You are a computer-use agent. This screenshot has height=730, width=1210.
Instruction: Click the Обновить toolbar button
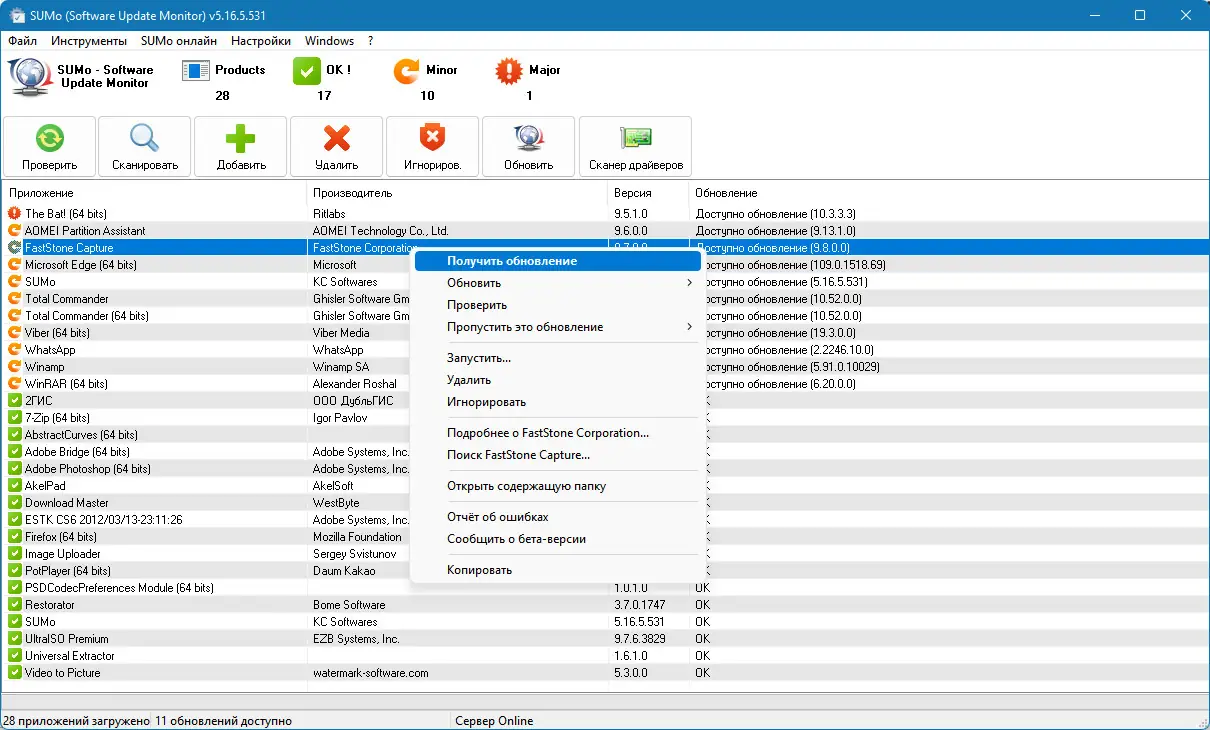[x=529, y=146]
